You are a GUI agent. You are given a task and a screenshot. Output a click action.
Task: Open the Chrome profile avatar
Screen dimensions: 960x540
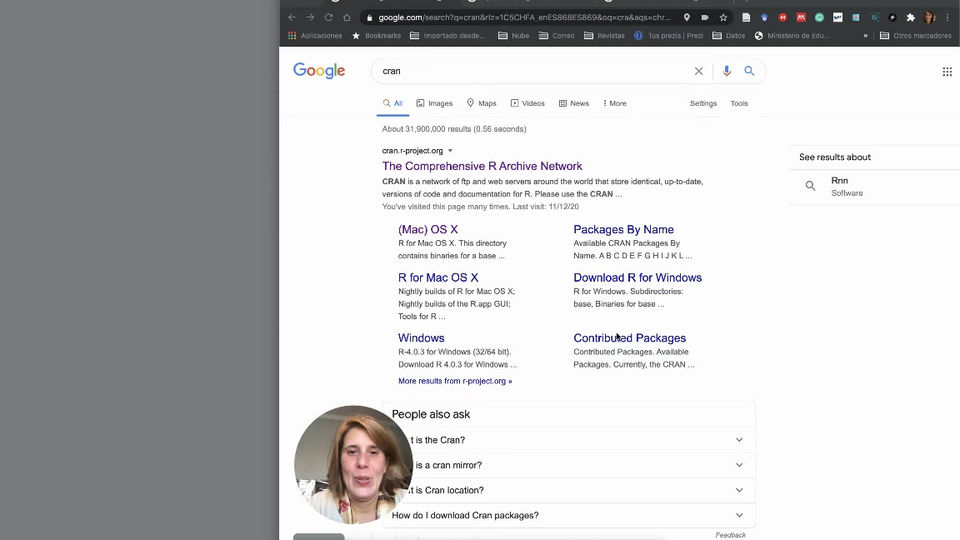pos(929,18)
